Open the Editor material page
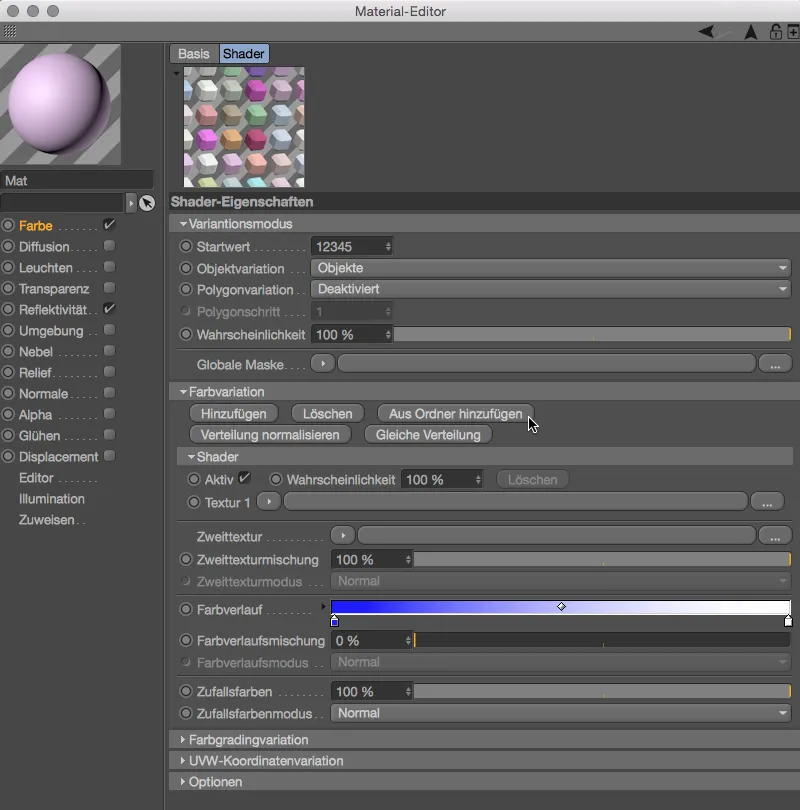The image size is (800, 810). pyautogui.click(x=36, y=478)
